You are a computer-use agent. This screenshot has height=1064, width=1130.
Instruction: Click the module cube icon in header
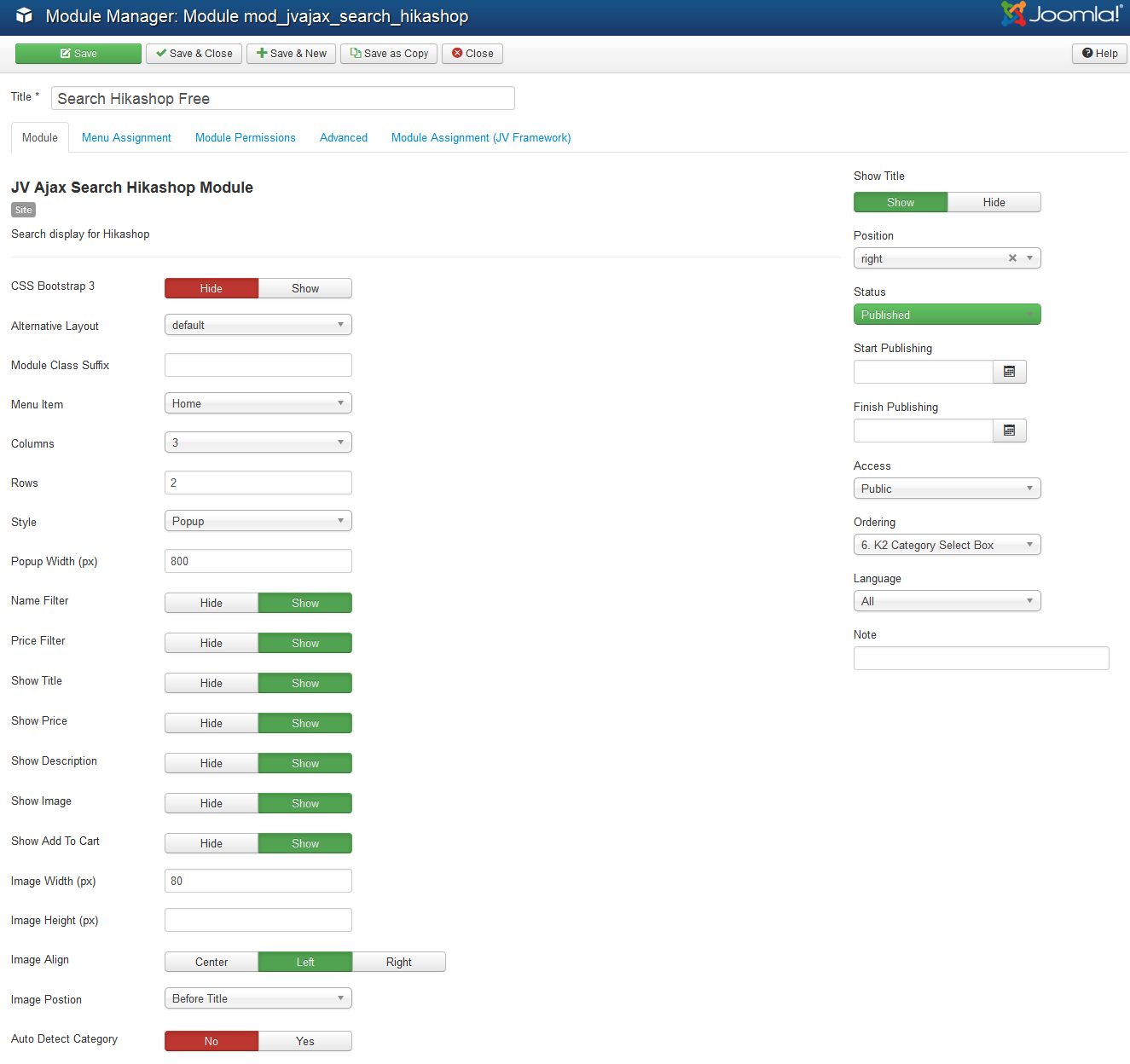24,15
